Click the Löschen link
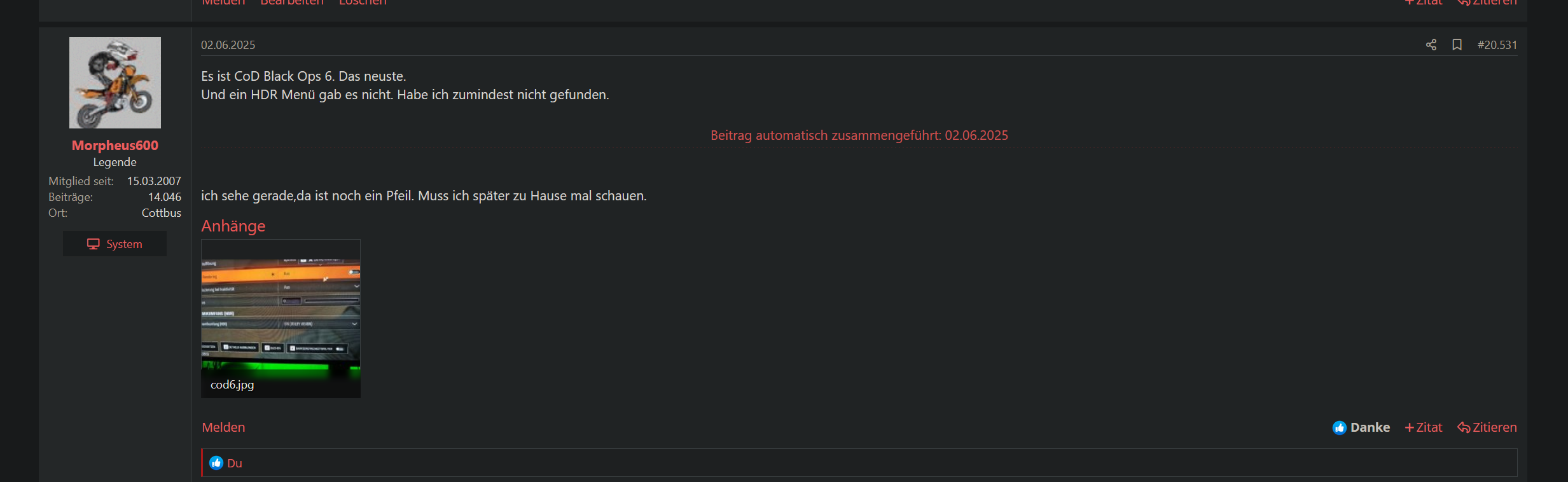The image size is (1568, 482). (363, 2)
